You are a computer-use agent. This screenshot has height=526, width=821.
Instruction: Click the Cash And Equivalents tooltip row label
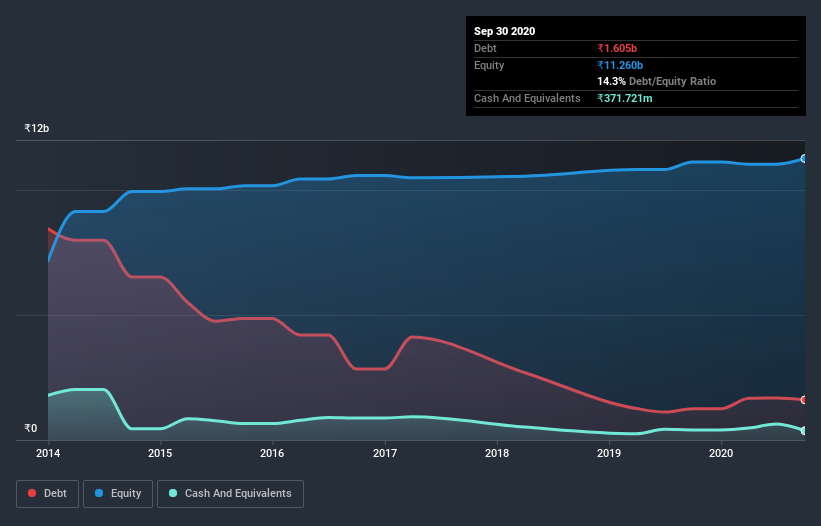[x=527, y=98]
